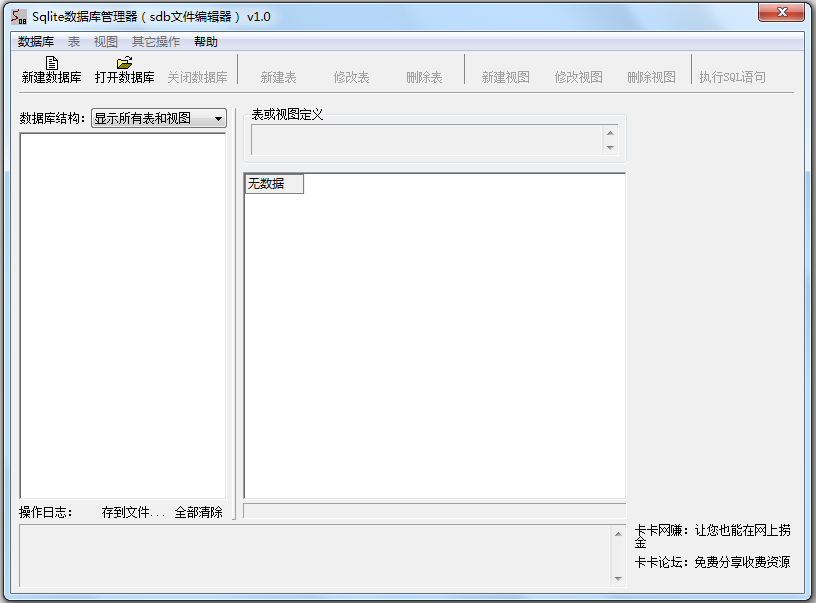Open the 卡卡论坛 link
This screenshot has height=603, width=816.
pos(712,562)
